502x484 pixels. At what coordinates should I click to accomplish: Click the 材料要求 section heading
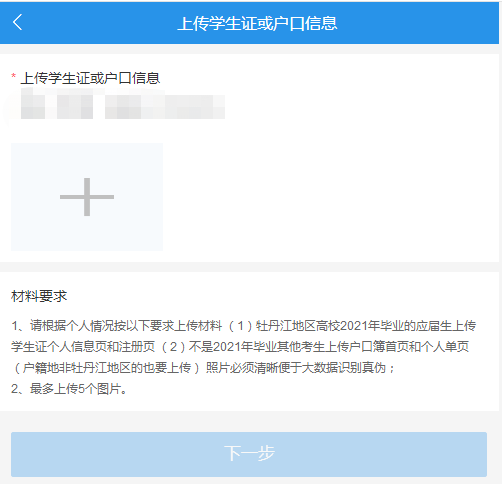click(x=39, y=296)
